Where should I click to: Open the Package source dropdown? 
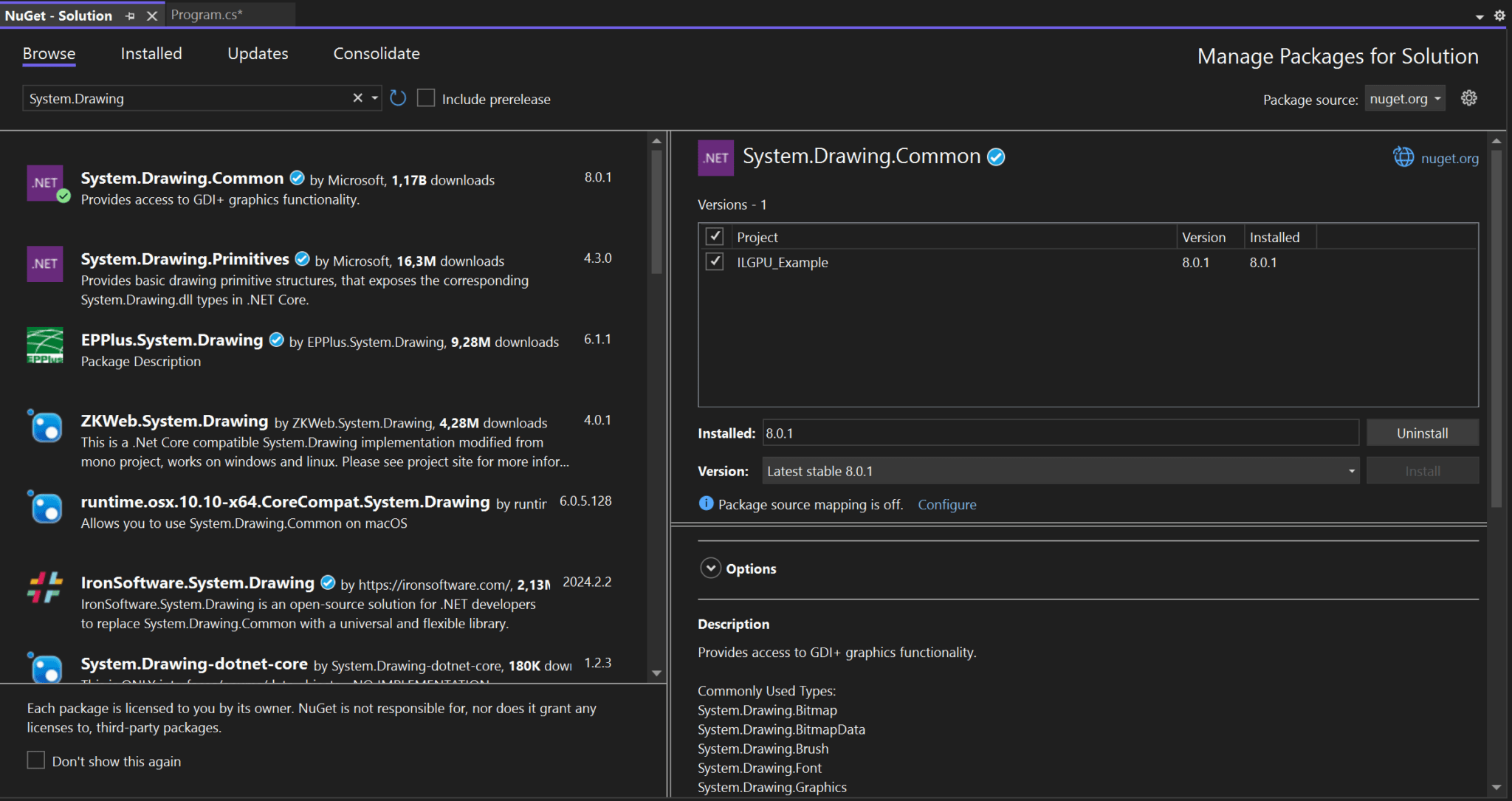click(x=1404, y=97)
